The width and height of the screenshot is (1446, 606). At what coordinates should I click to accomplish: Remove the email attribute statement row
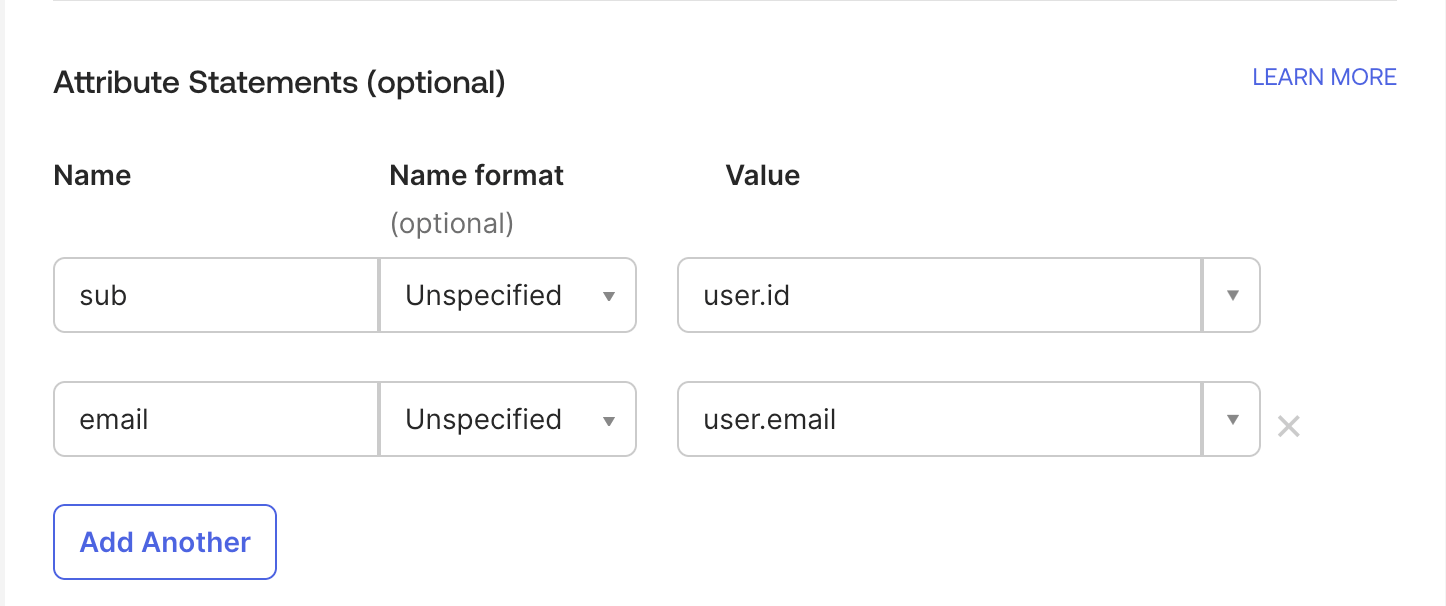point(1289,427)
